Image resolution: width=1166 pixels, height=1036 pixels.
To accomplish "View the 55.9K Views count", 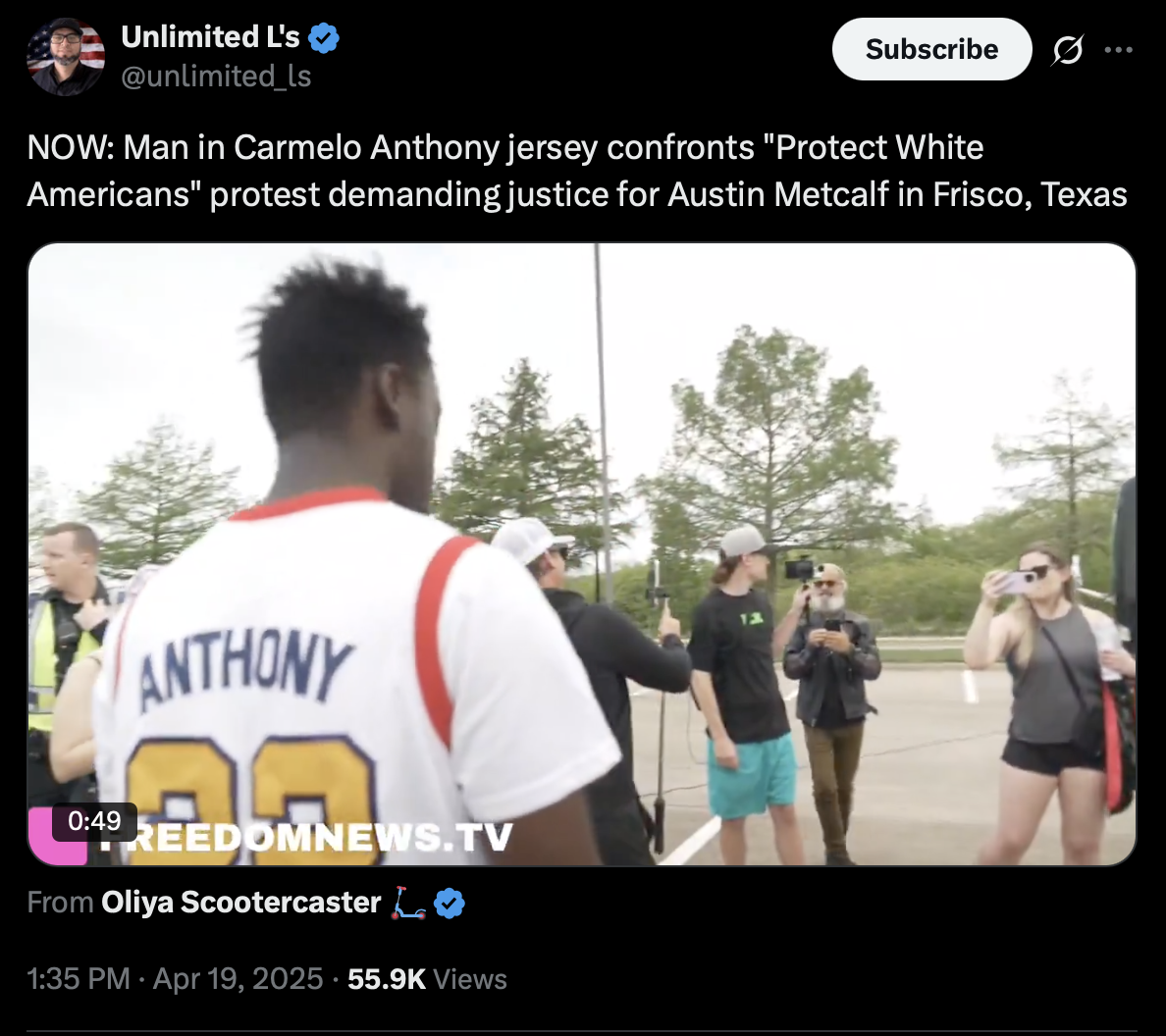I will point(427,979).
